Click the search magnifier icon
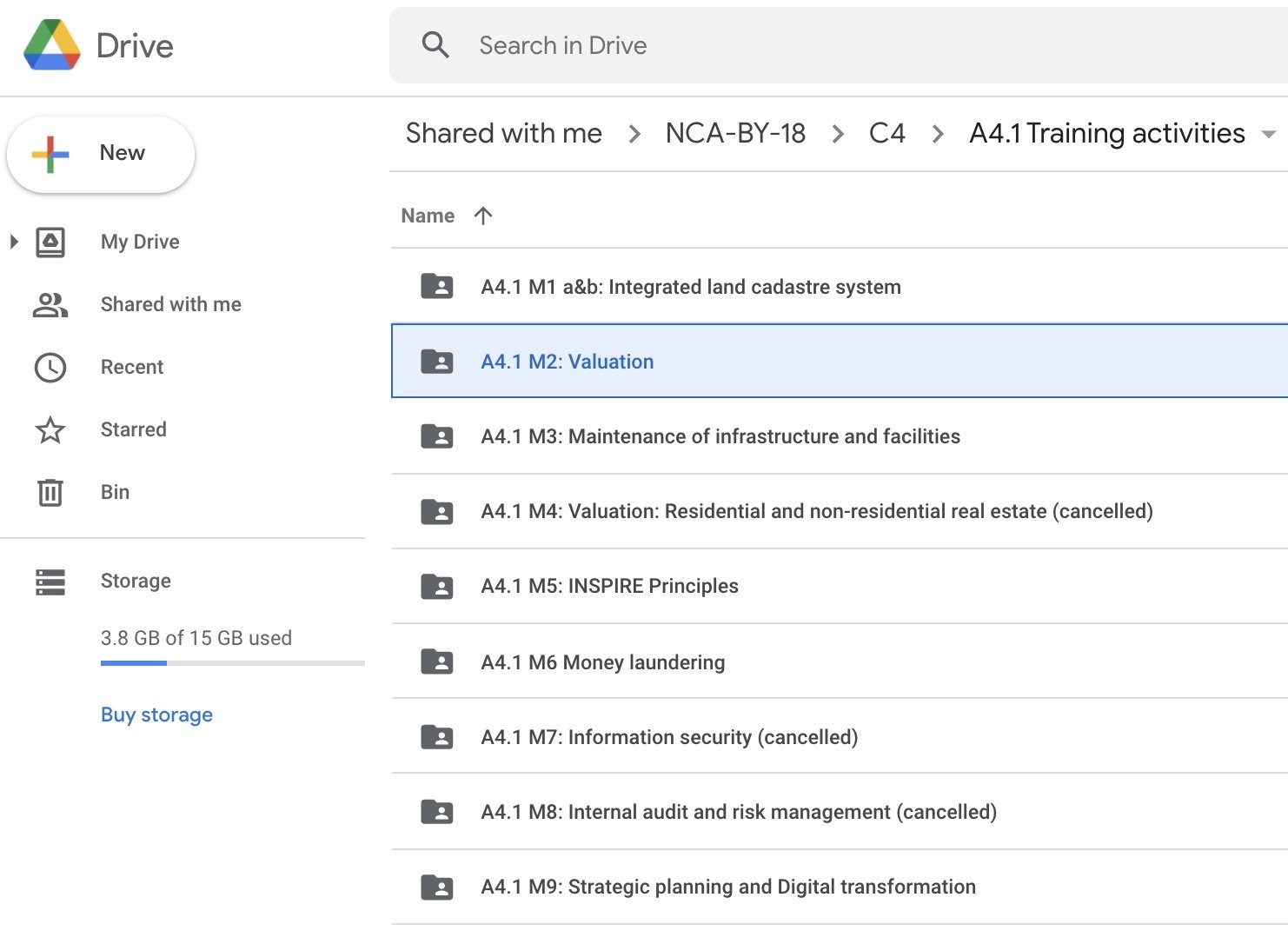The image size is (1288, 944). [x=435, y=45]
